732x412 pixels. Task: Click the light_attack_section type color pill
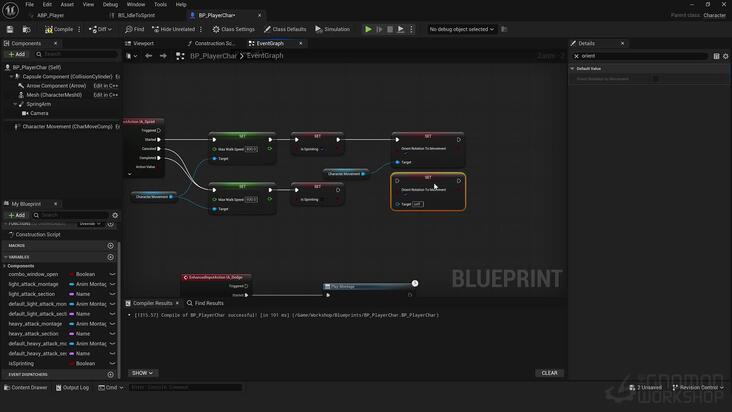(71, 294)
